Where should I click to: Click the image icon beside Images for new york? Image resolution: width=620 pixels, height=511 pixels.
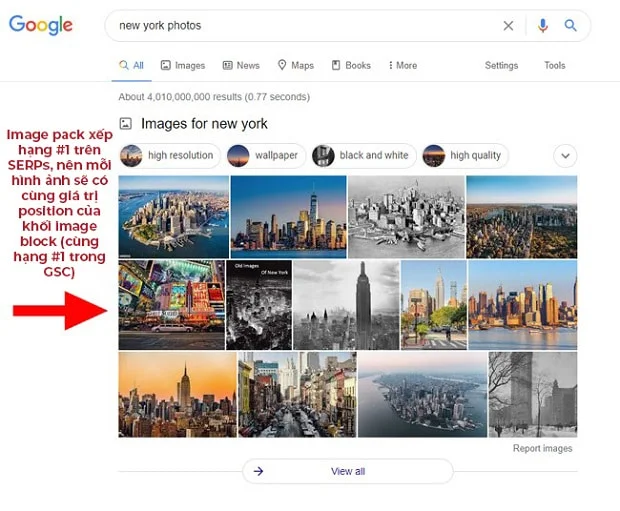(126, 123)
